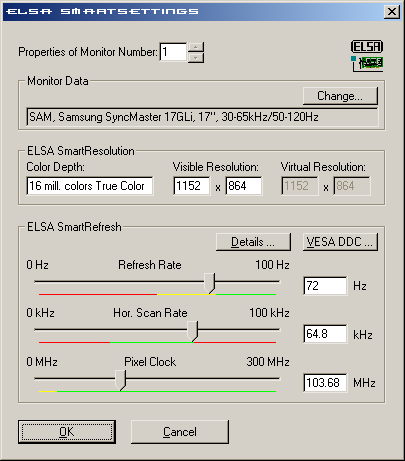Open visible resolution width 1152 box
The image size is (405, 461).
click(192, 186)
